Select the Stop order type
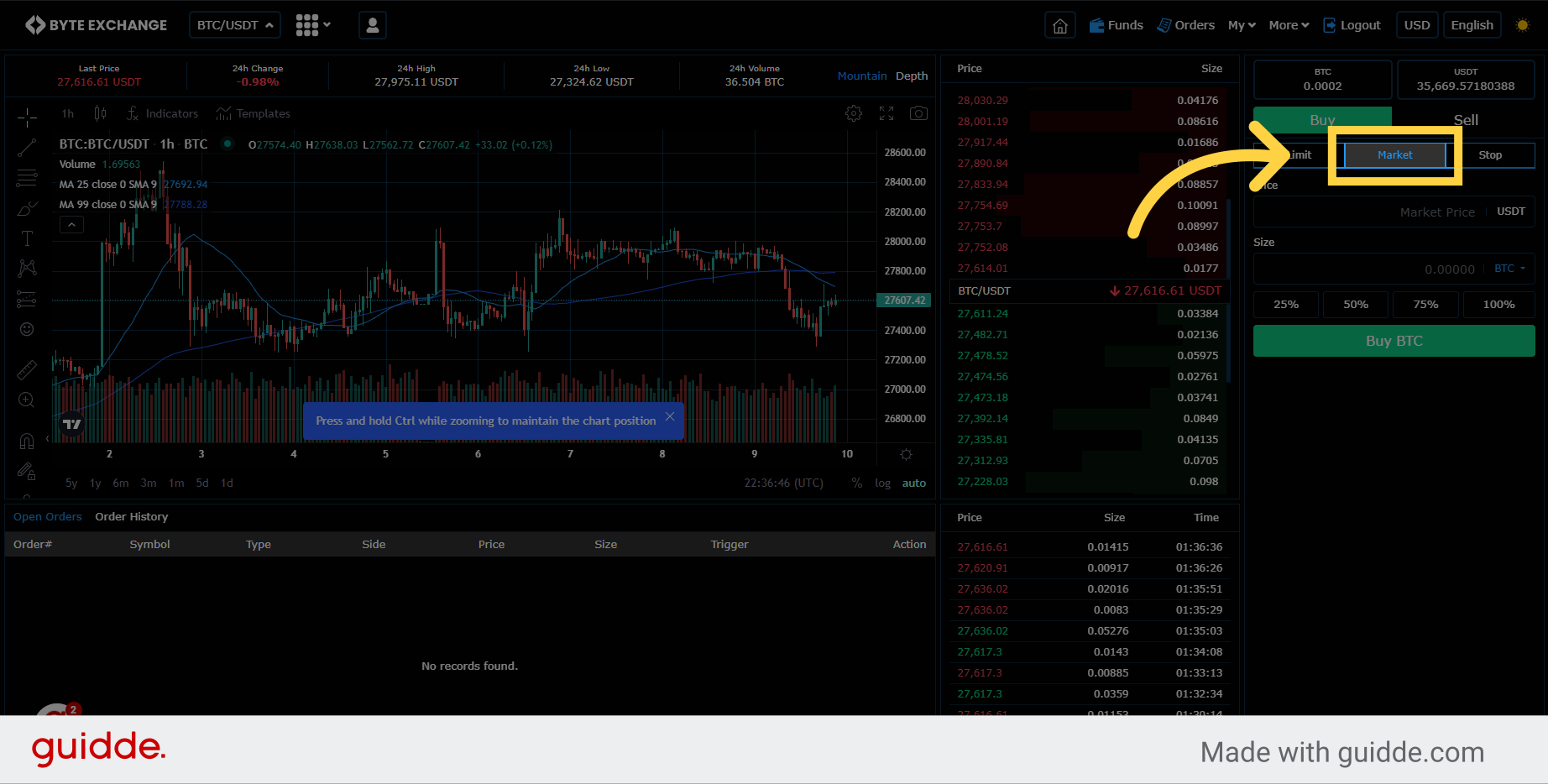This screenshot has height=784, width=1548. (1490, 154)
